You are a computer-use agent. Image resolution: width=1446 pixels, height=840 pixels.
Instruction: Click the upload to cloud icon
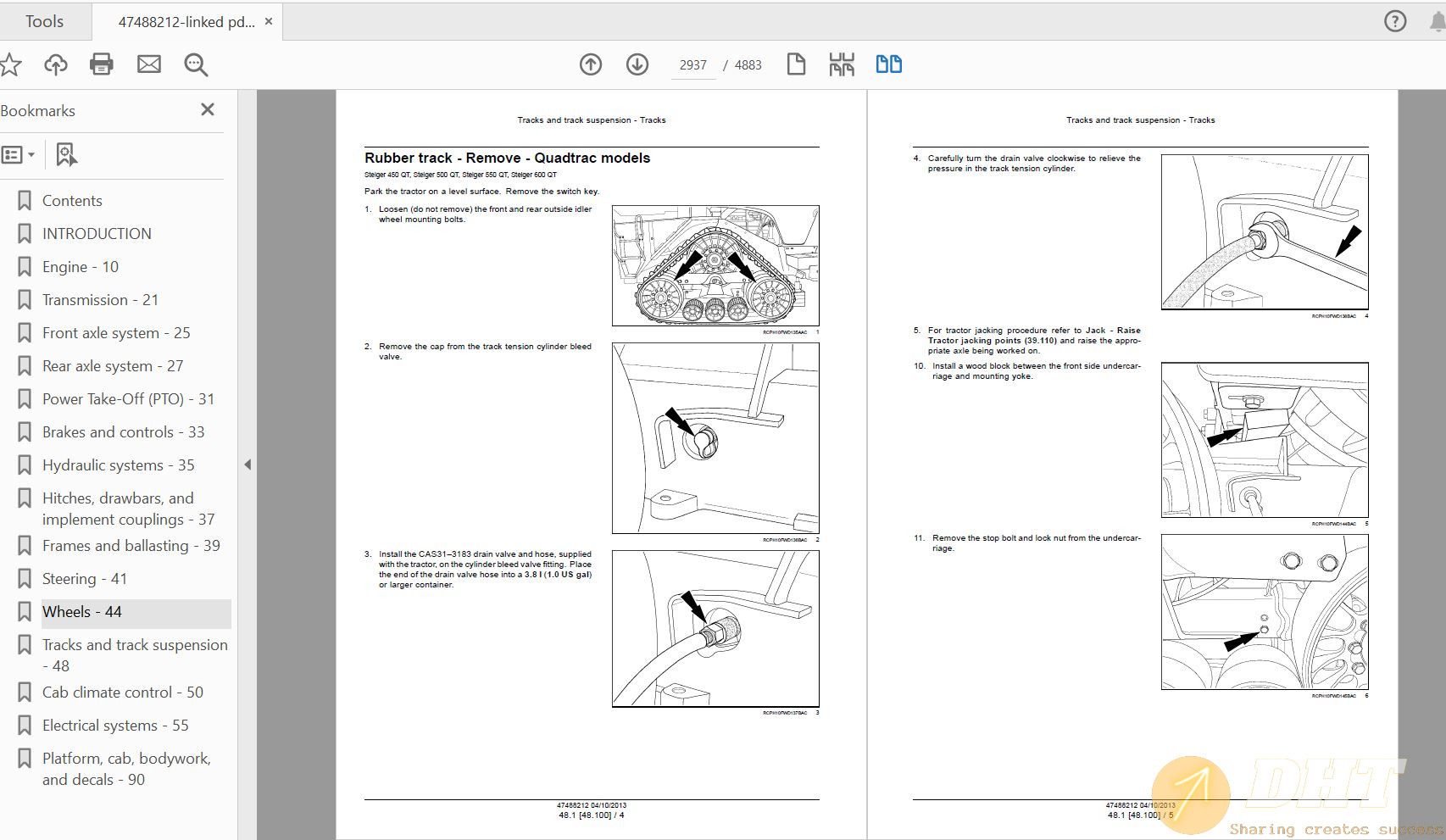click(x=56, y=64)
